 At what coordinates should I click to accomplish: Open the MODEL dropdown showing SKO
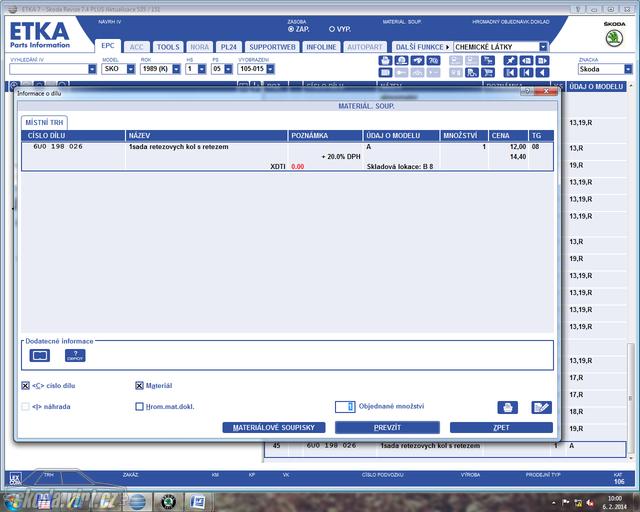131,69
